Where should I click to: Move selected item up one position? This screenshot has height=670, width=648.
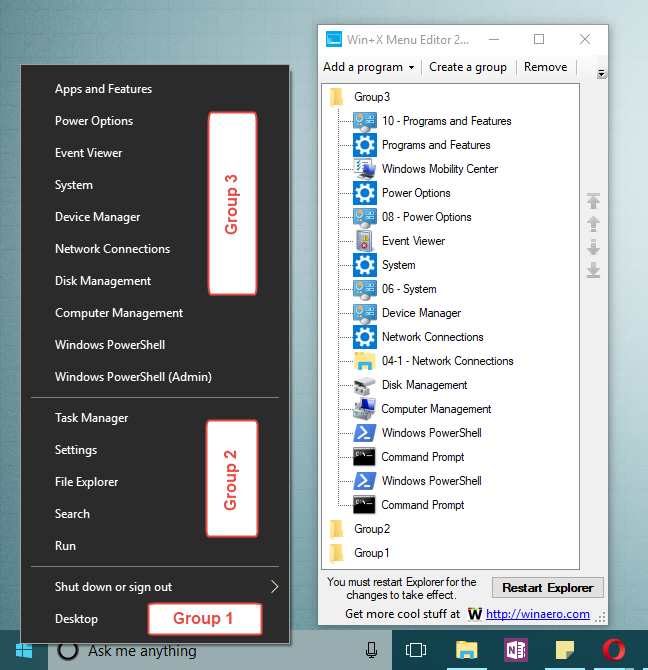click(x=593, y=224)
